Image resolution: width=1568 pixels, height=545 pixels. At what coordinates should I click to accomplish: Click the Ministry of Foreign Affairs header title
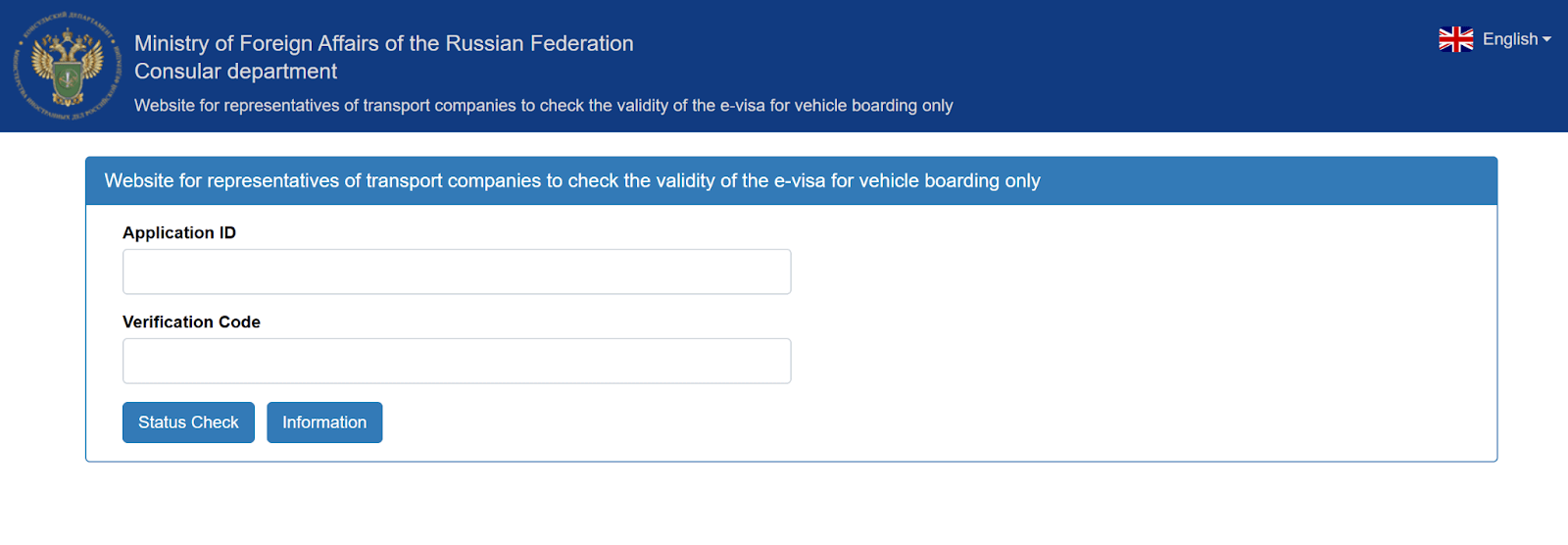383,43
